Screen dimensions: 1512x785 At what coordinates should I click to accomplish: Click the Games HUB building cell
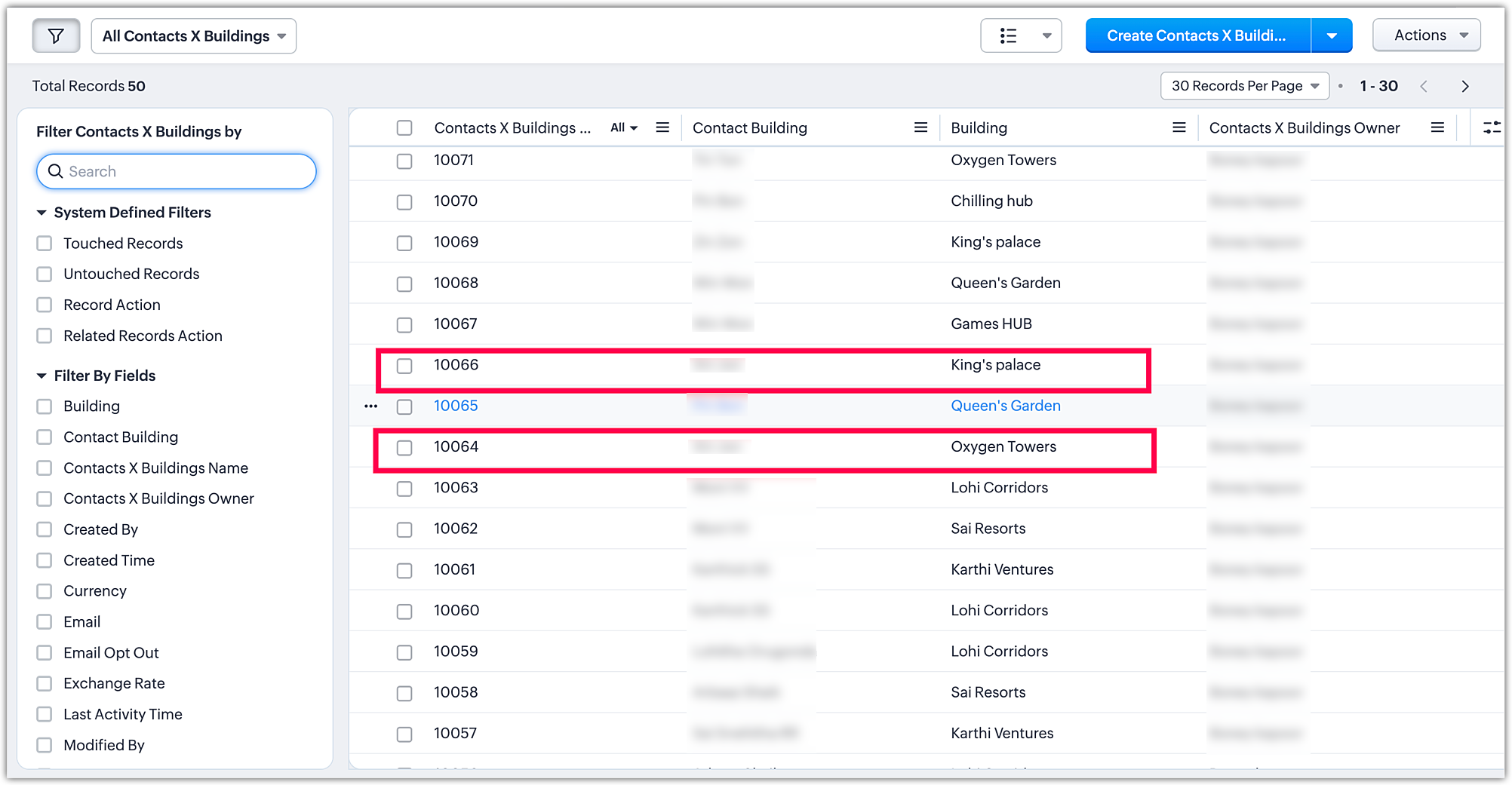991,324
